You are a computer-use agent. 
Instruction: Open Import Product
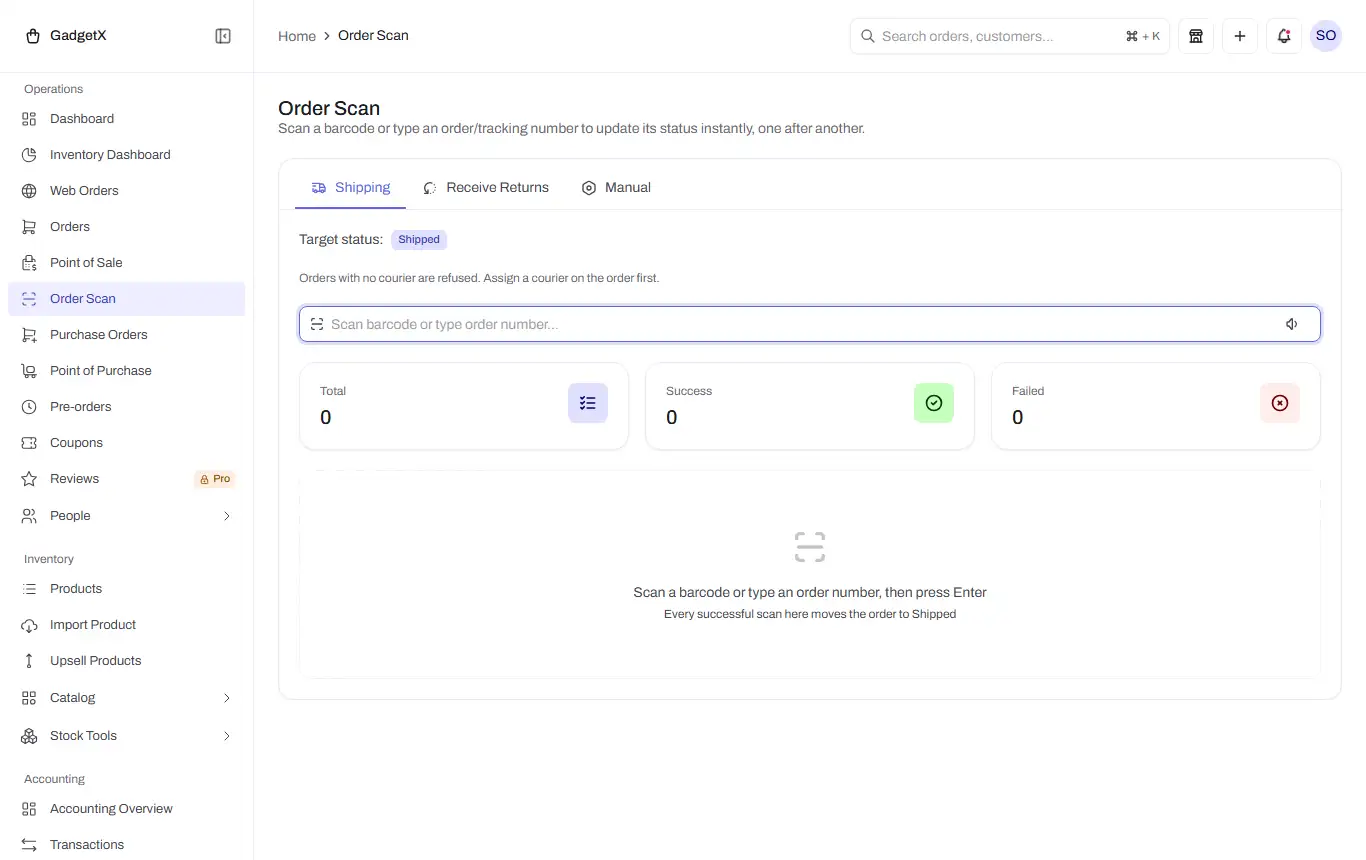click(x=126, y=625)
